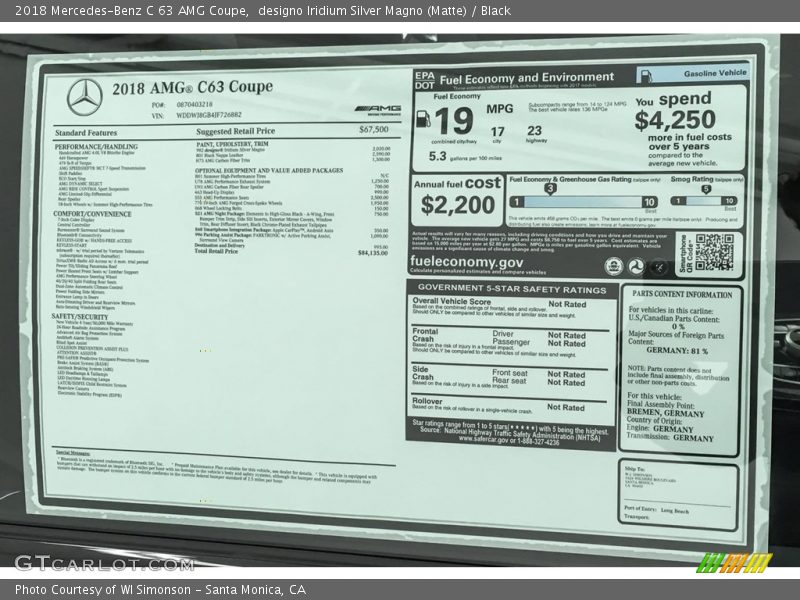
Task: Click the city MPG value 17
Action: (x=497, y=132)
